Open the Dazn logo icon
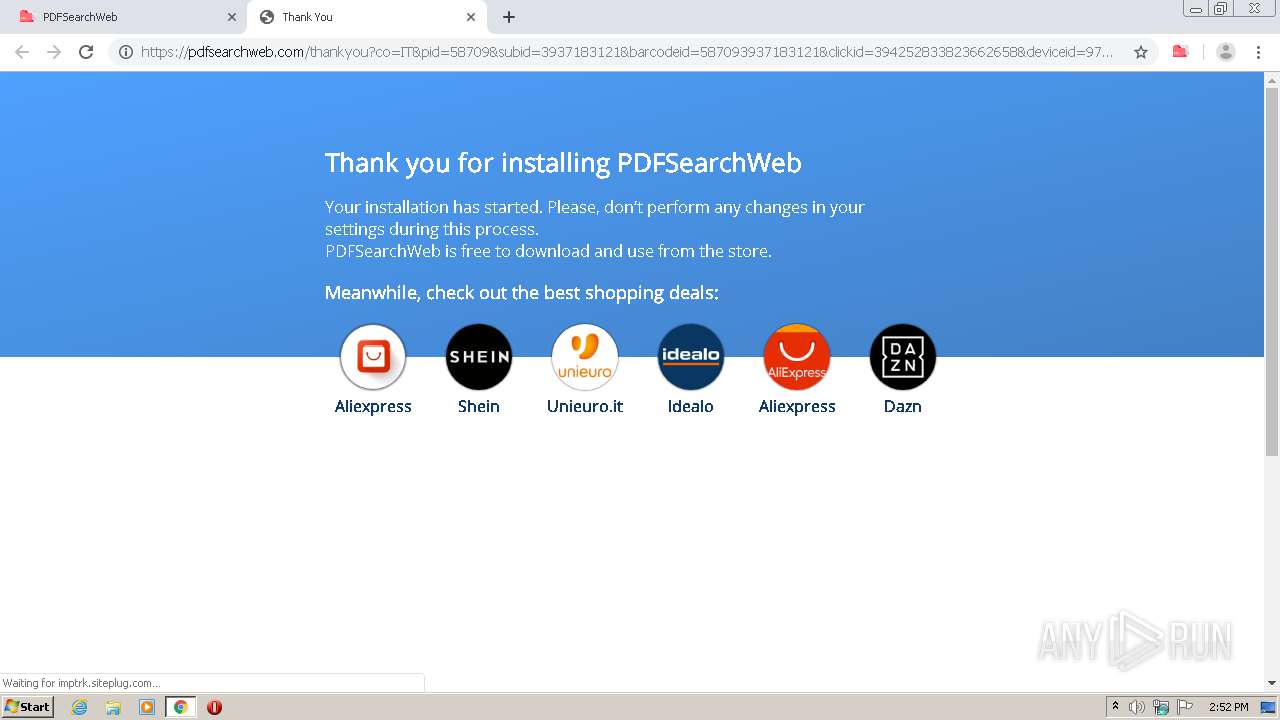This screenshot has height=720, width=1280. (x=903, y=356)
